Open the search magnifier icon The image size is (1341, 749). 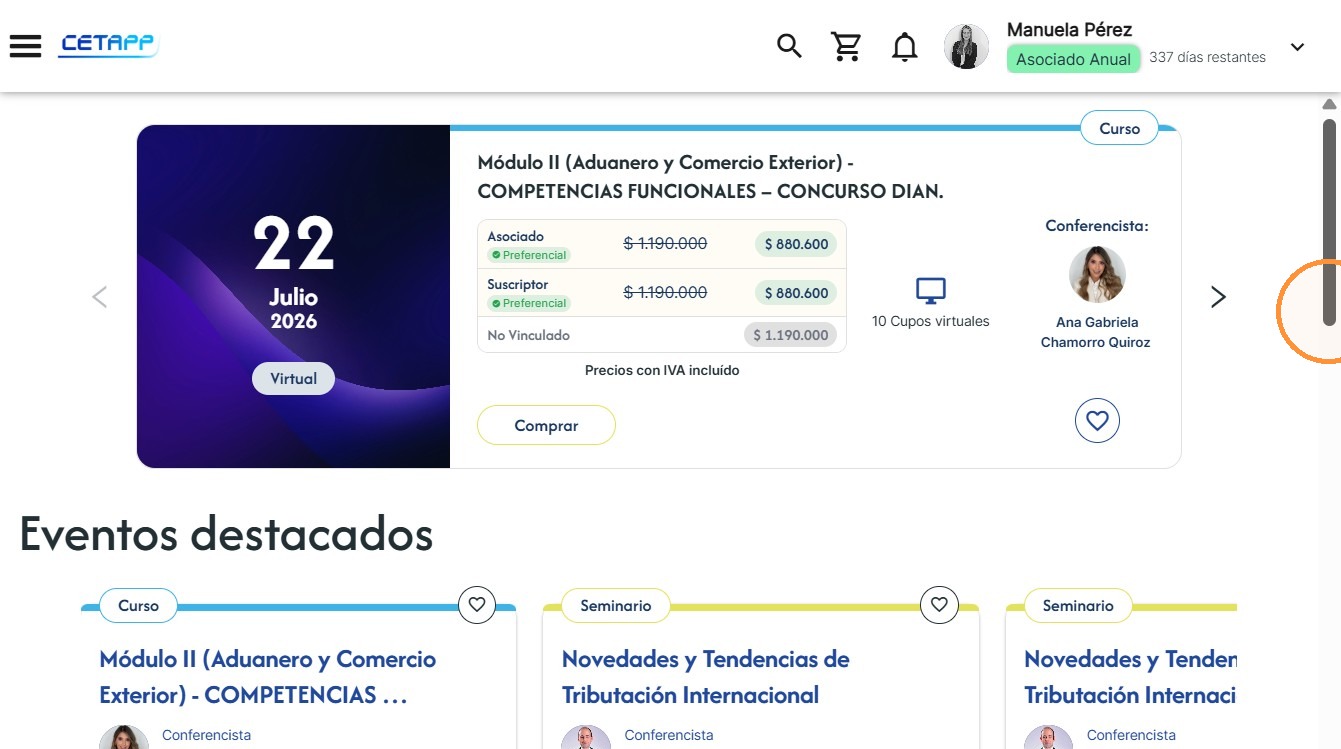790,46
